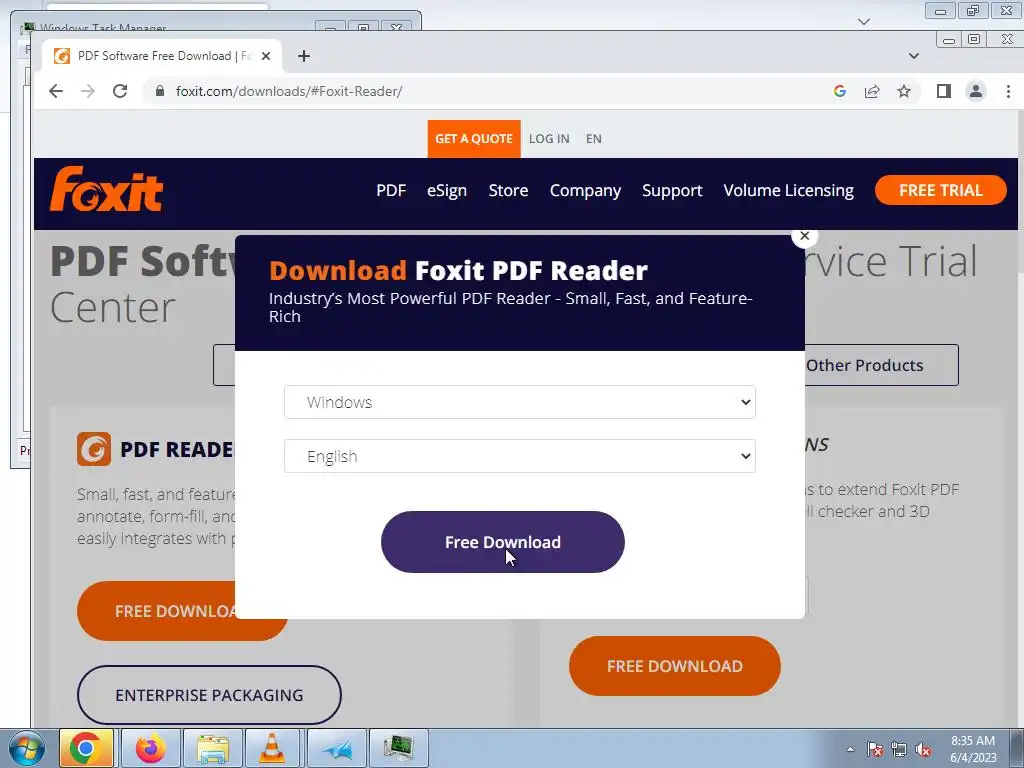Open Action Center flag icon
The image size is (1024, 768).
point(875,750)
